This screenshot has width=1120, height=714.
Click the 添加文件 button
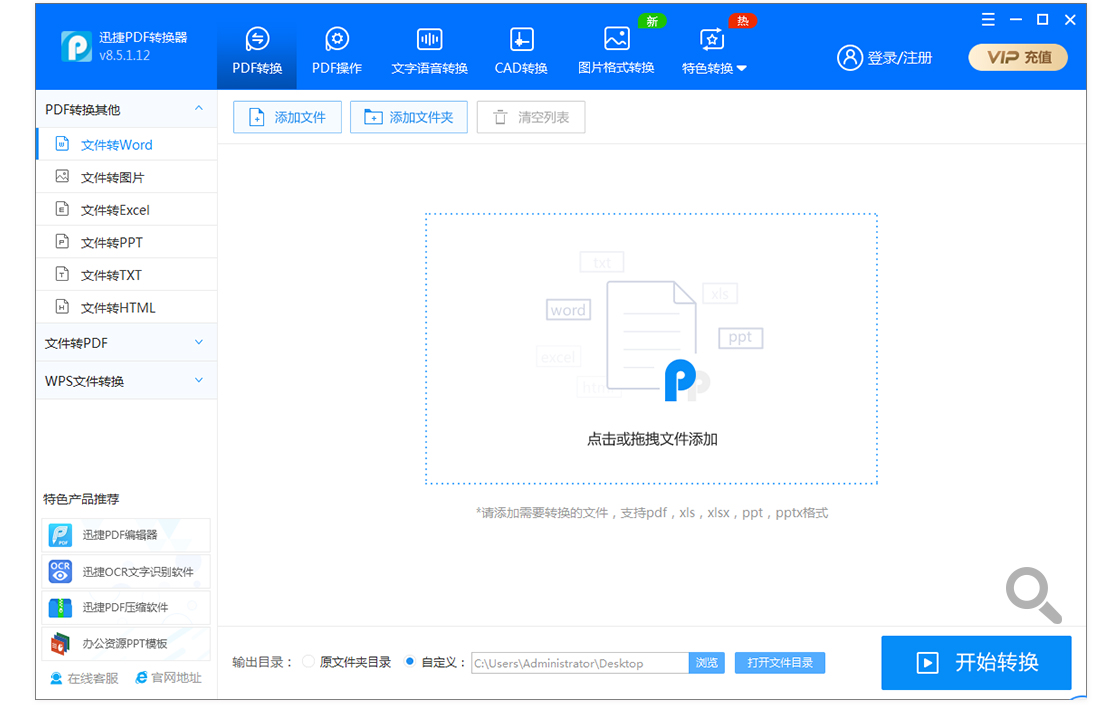pos(287,117)
